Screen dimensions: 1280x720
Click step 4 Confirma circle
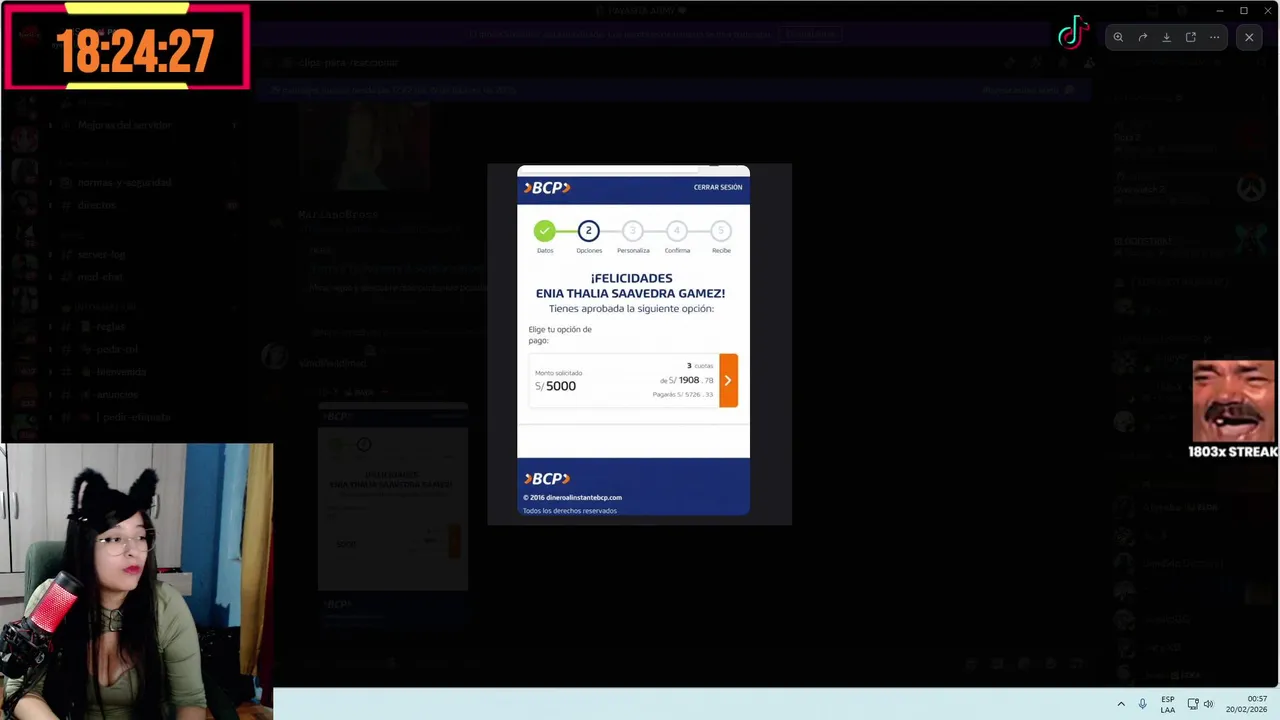[x=676, y=231]
